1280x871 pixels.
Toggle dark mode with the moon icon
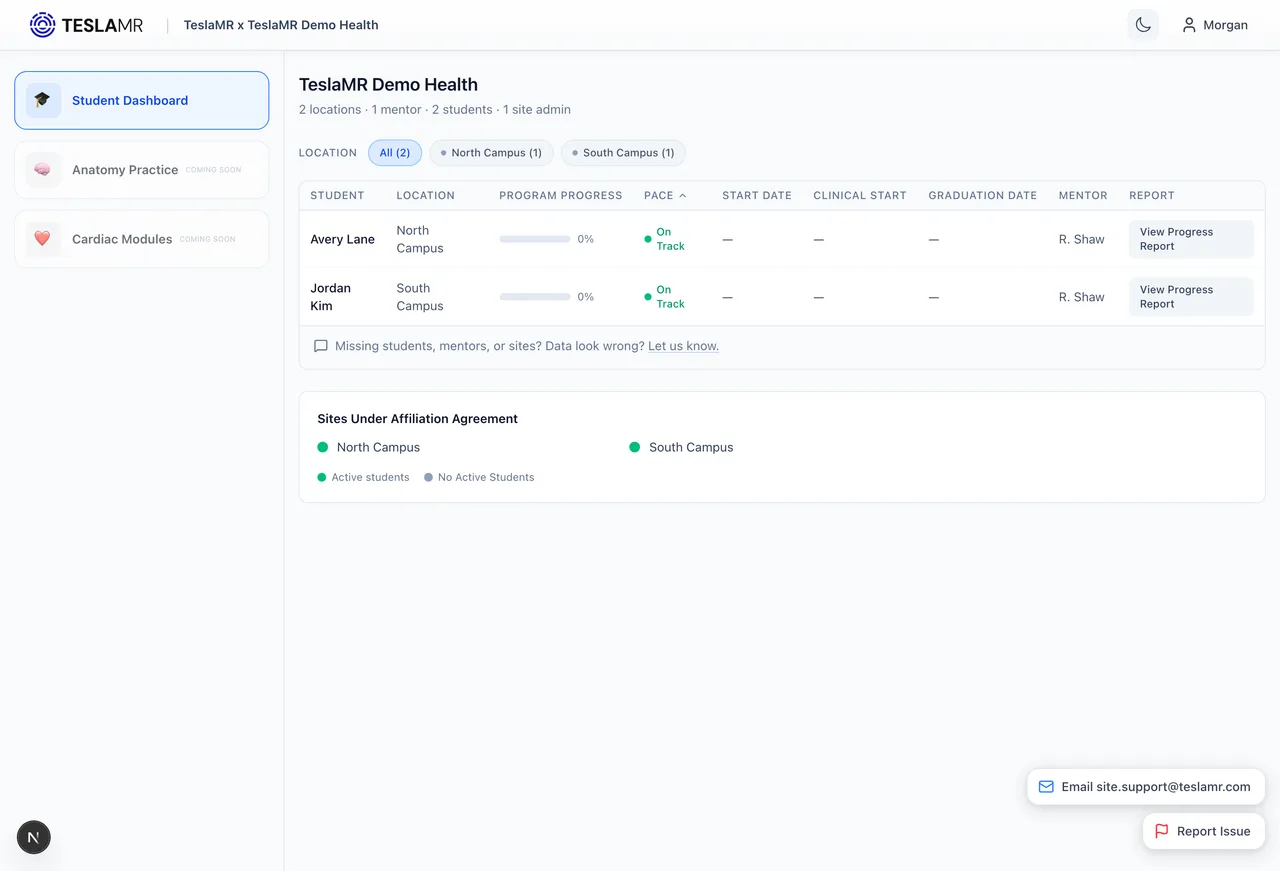(1142, 24)
